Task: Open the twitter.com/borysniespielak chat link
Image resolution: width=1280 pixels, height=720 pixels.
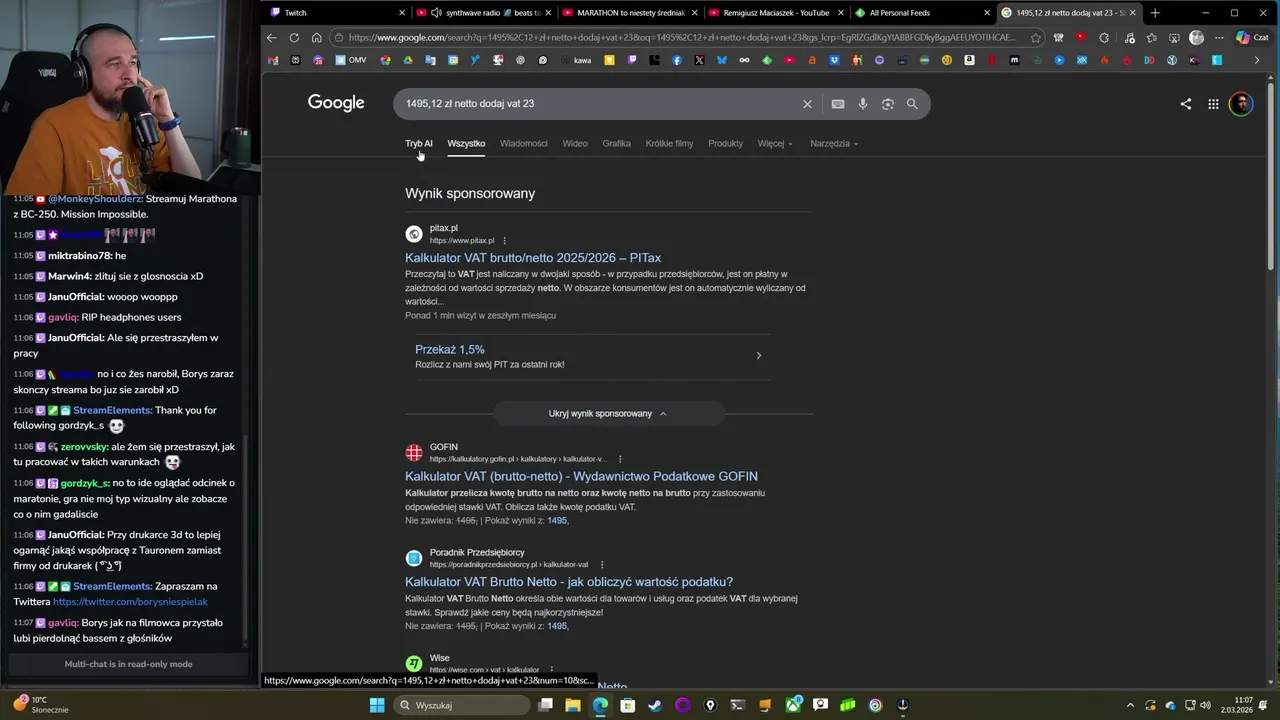Action: [x=130, y=602]
